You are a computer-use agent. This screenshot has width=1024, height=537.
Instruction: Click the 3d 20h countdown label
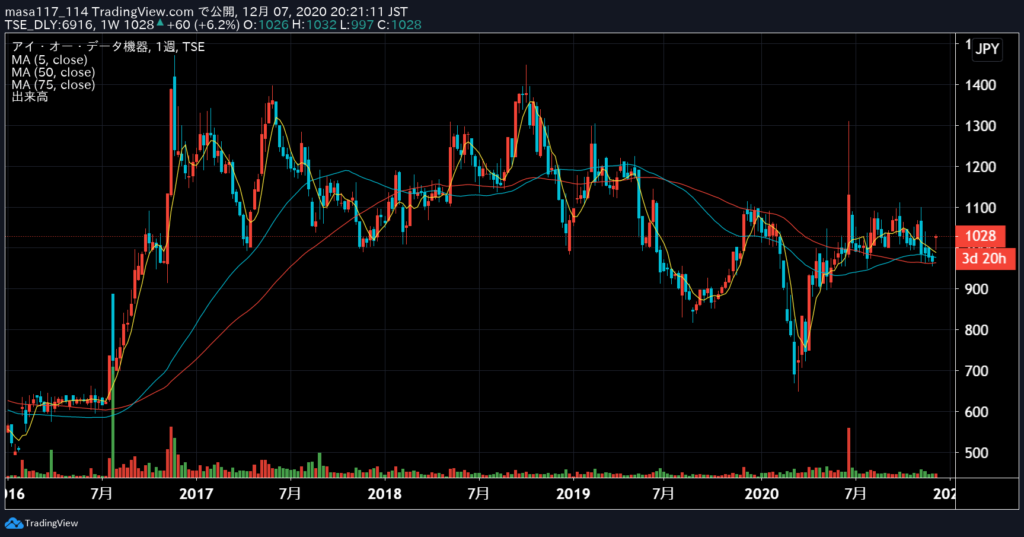coord(984,258)
